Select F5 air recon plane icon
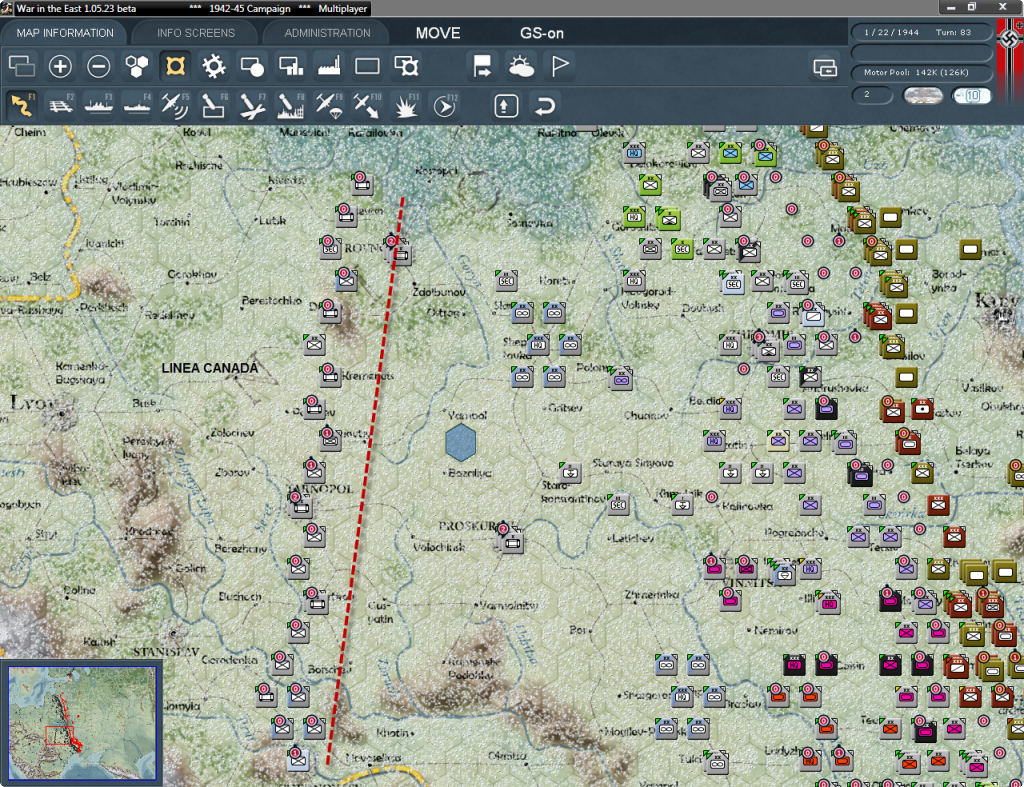The image size is (1024, 787). [175, 105]
